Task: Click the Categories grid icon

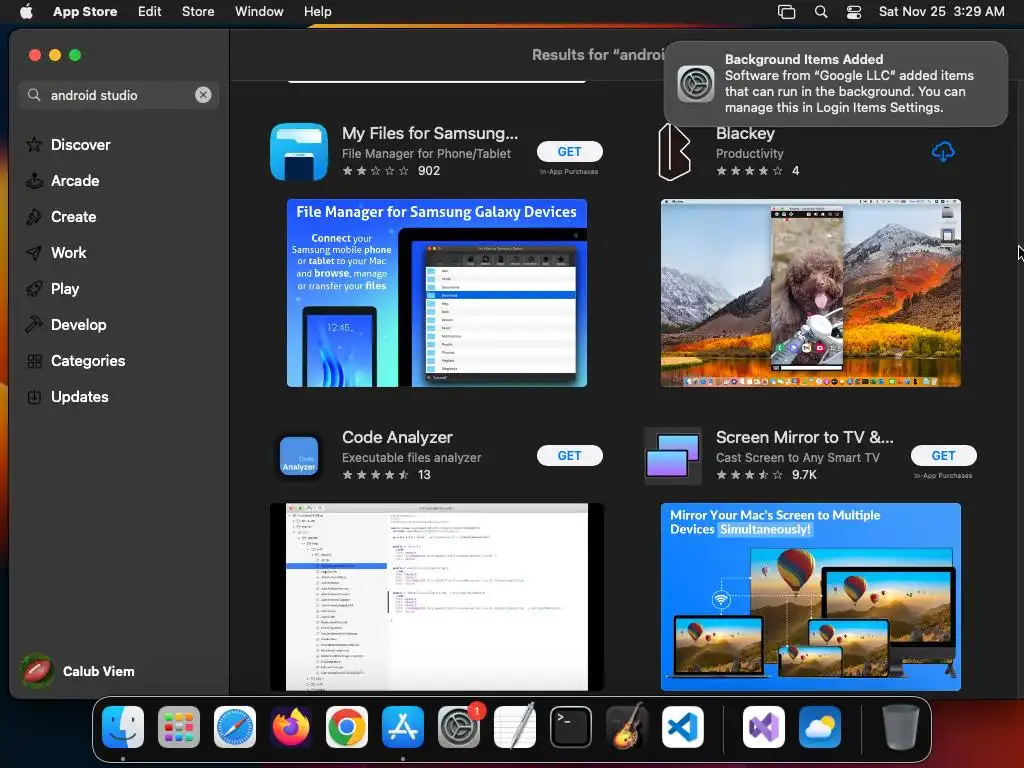Action: coord(34,360)
